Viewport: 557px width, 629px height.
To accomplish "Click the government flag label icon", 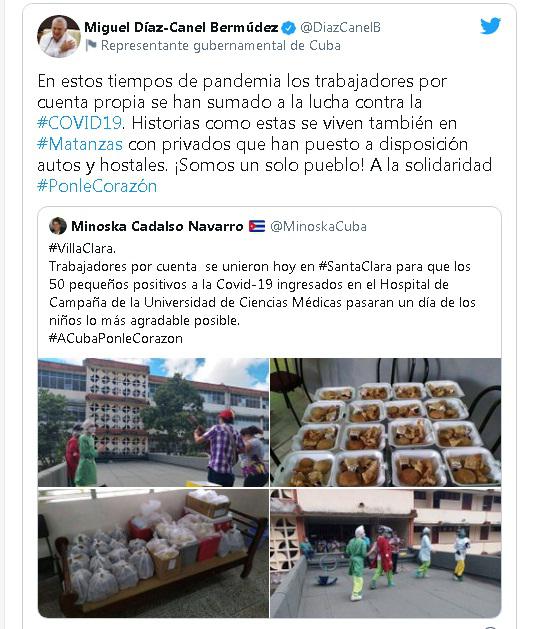I will point(91,45).
